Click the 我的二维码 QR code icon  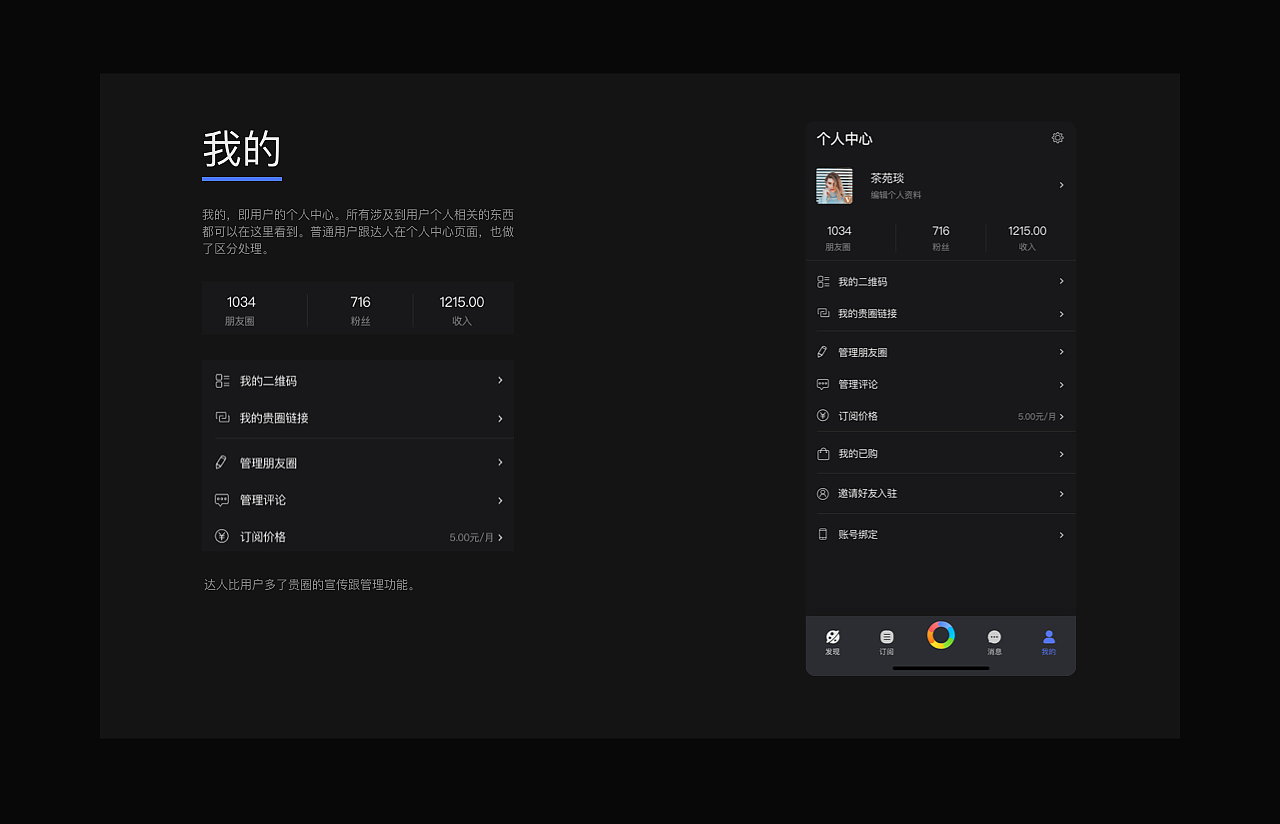822,281
